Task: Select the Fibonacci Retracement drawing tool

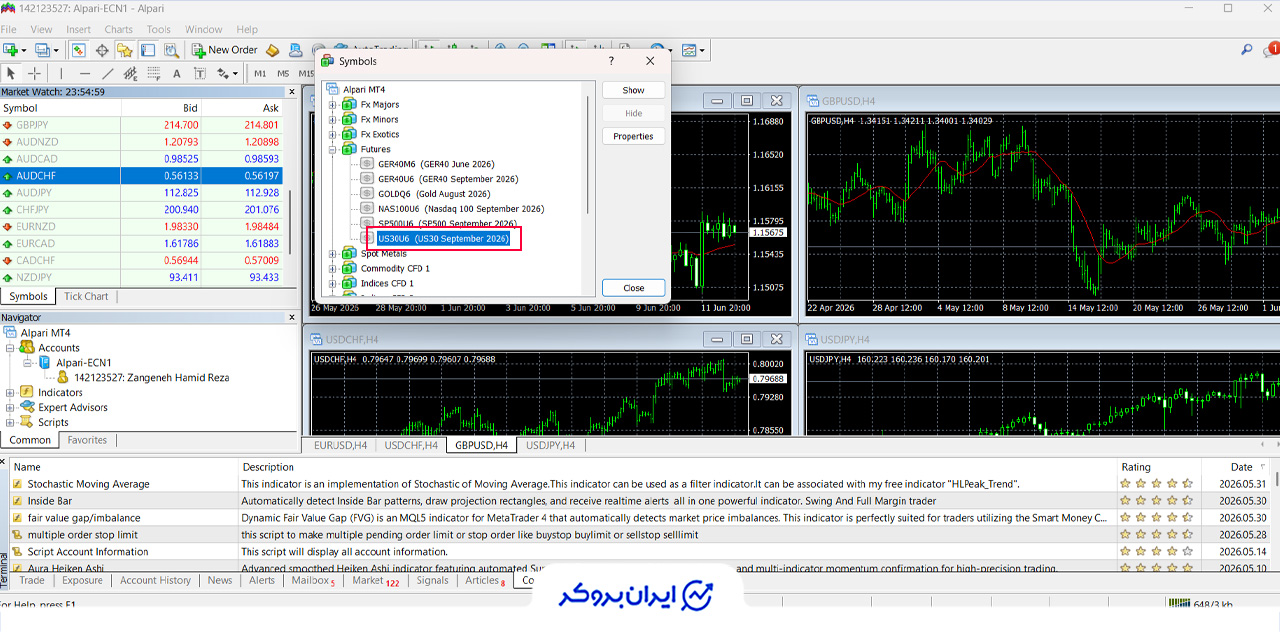Action: click(154, 73)
